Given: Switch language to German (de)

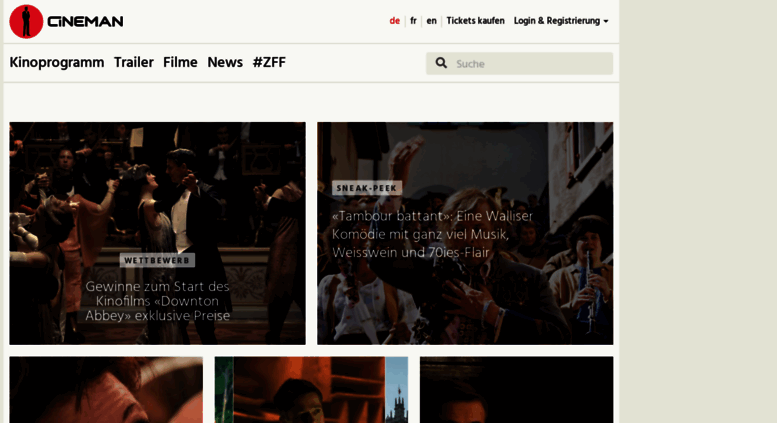Looking at the screenshot, I should click(x=394, y=21).
